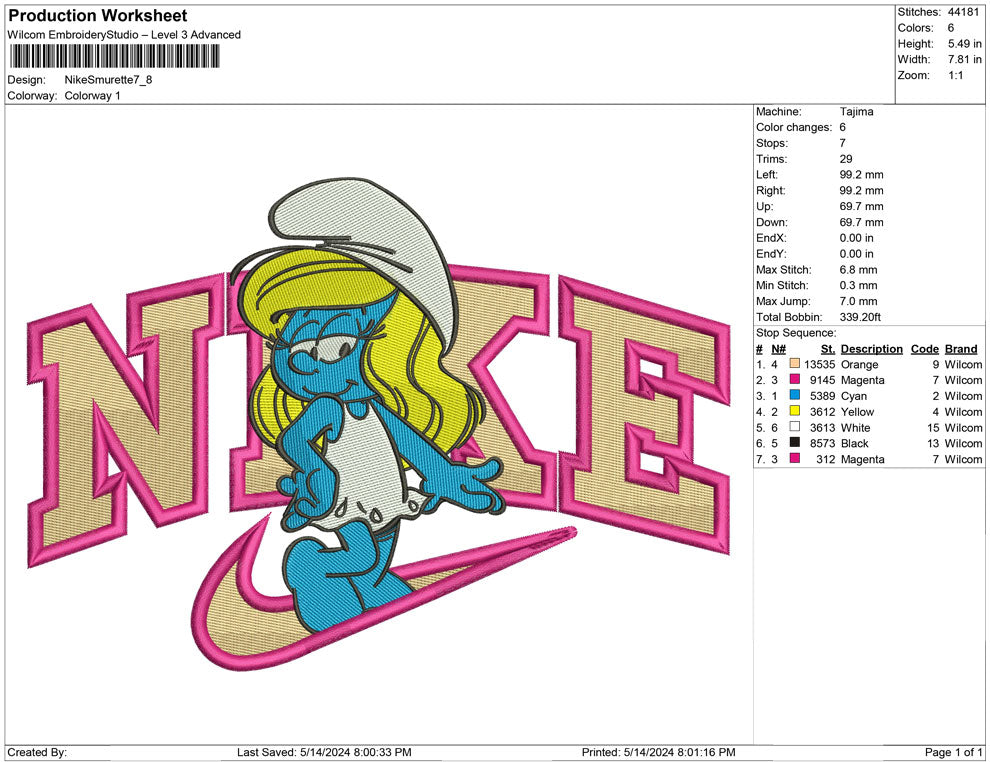
Task: Click the Width value '7.81 in'
Action: click(x=965, y=59)
